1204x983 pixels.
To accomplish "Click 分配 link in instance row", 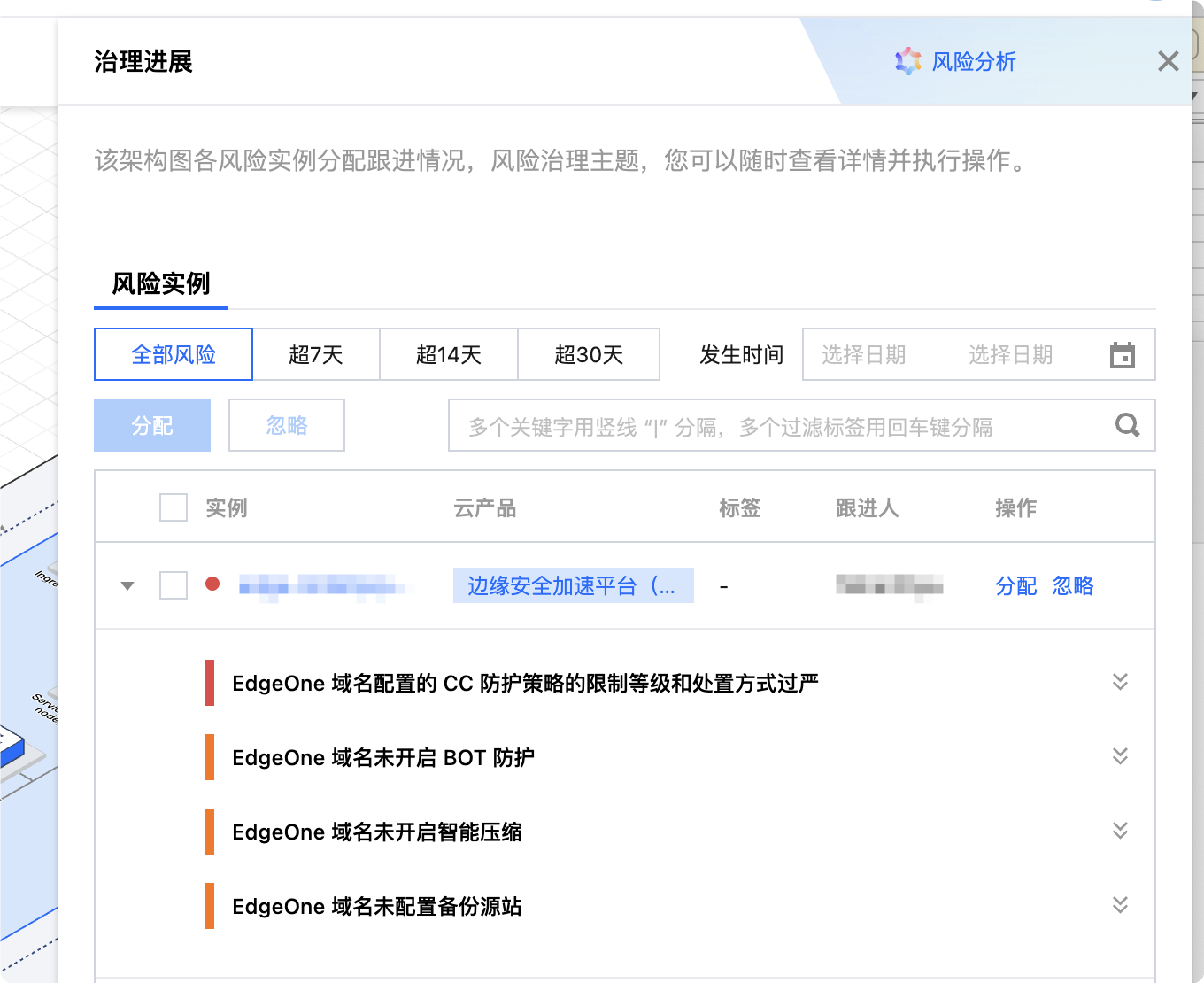I will pos(1015,585).
